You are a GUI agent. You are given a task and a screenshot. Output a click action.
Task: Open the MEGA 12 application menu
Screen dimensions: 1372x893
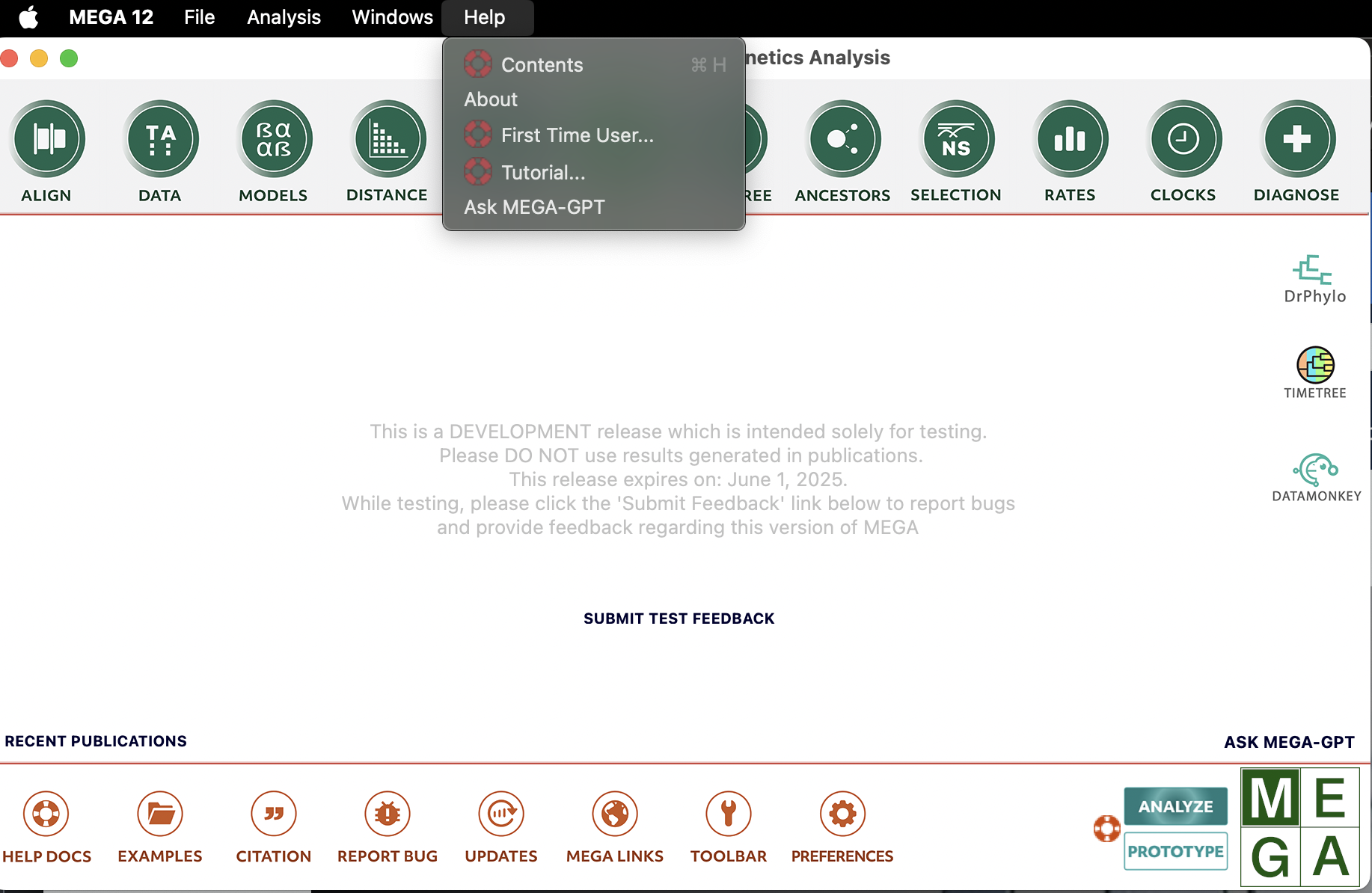pyautogui.click(x=111, y=17)
